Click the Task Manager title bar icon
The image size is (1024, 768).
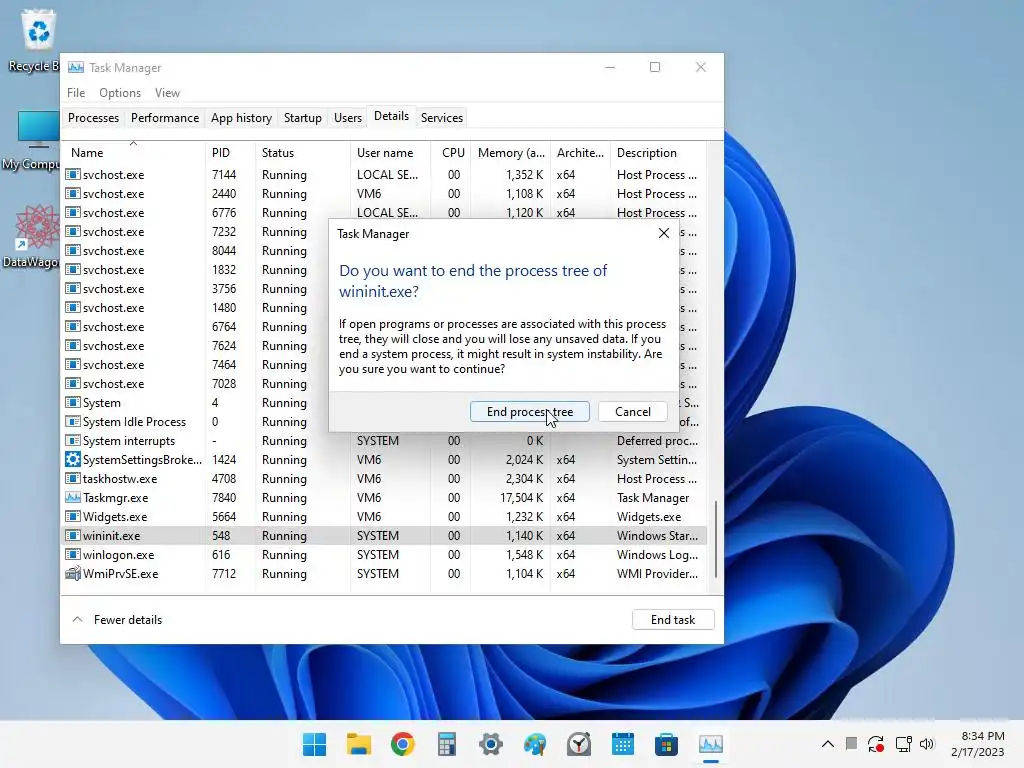[x=76, y=67]
